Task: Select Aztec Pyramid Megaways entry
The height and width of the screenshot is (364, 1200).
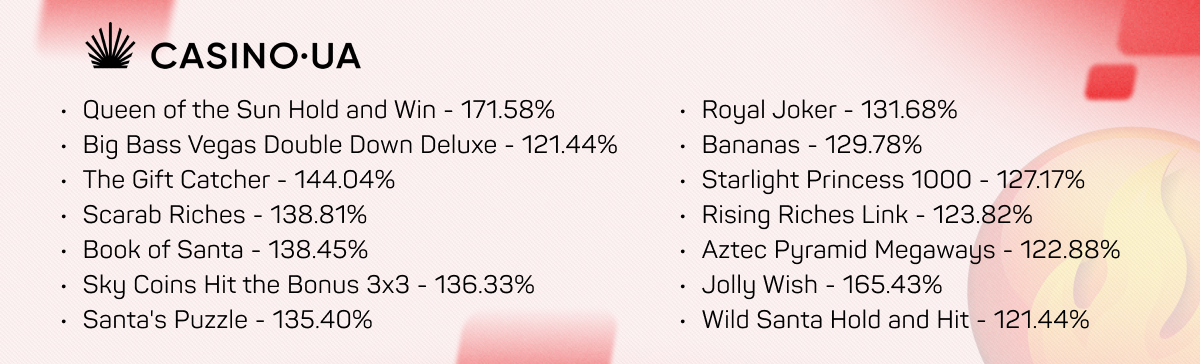Action: 911,250
